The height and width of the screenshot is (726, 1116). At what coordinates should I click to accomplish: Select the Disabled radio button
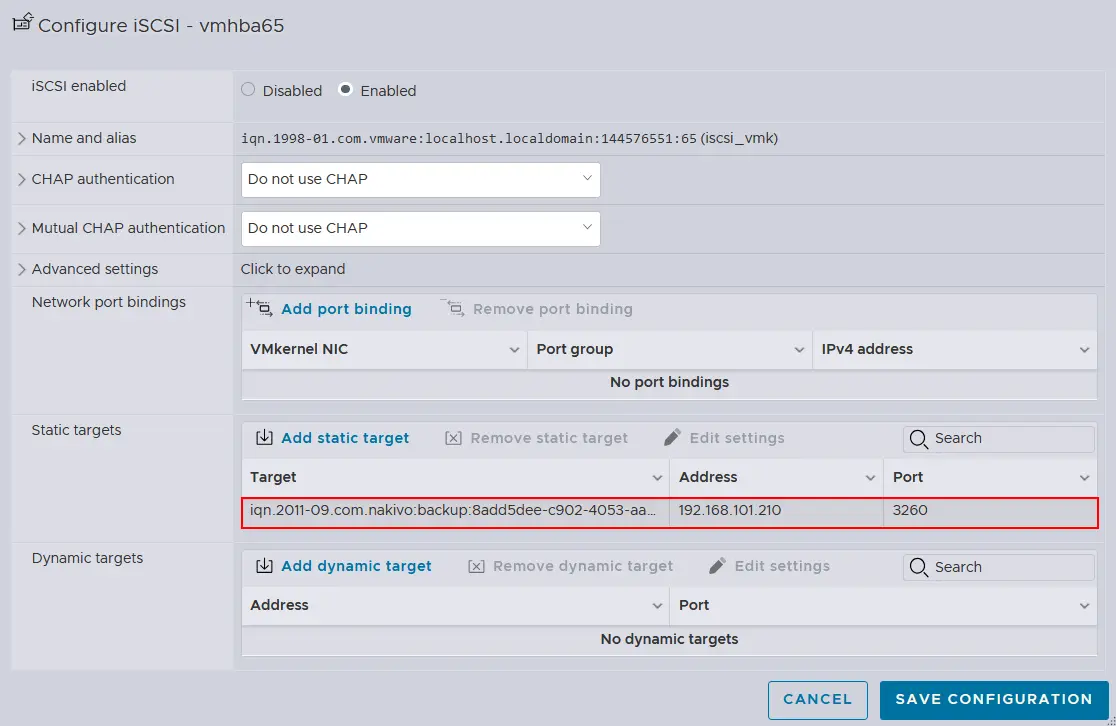pos(248,90)
